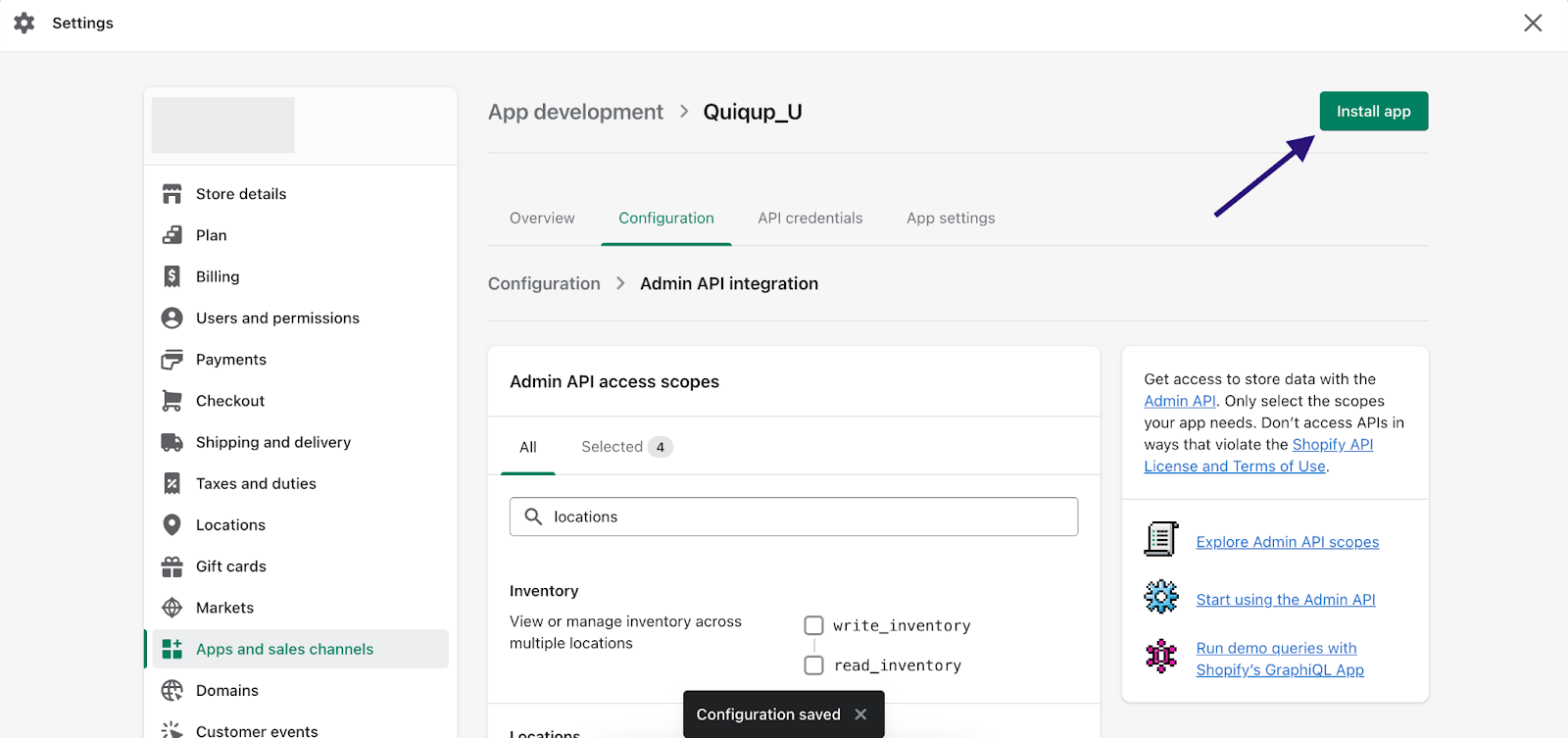
Task: Click the Inventory section label
Action: (x=544, y=591)
